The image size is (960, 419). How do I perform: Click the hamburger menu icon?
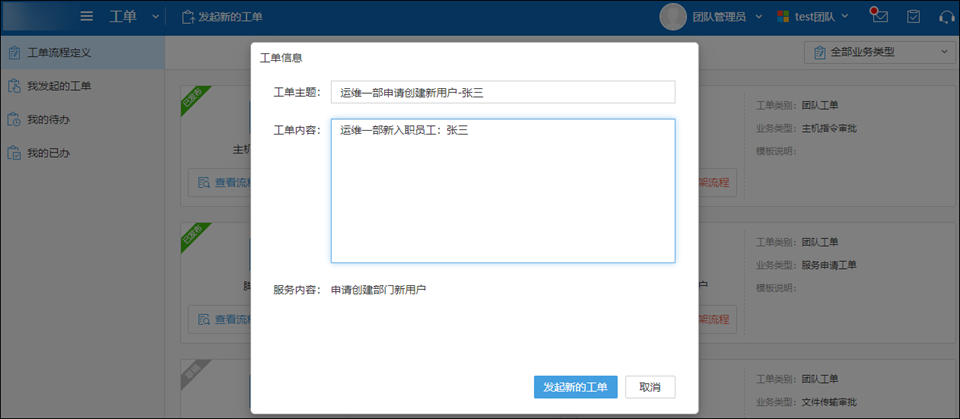click(87, 17)
